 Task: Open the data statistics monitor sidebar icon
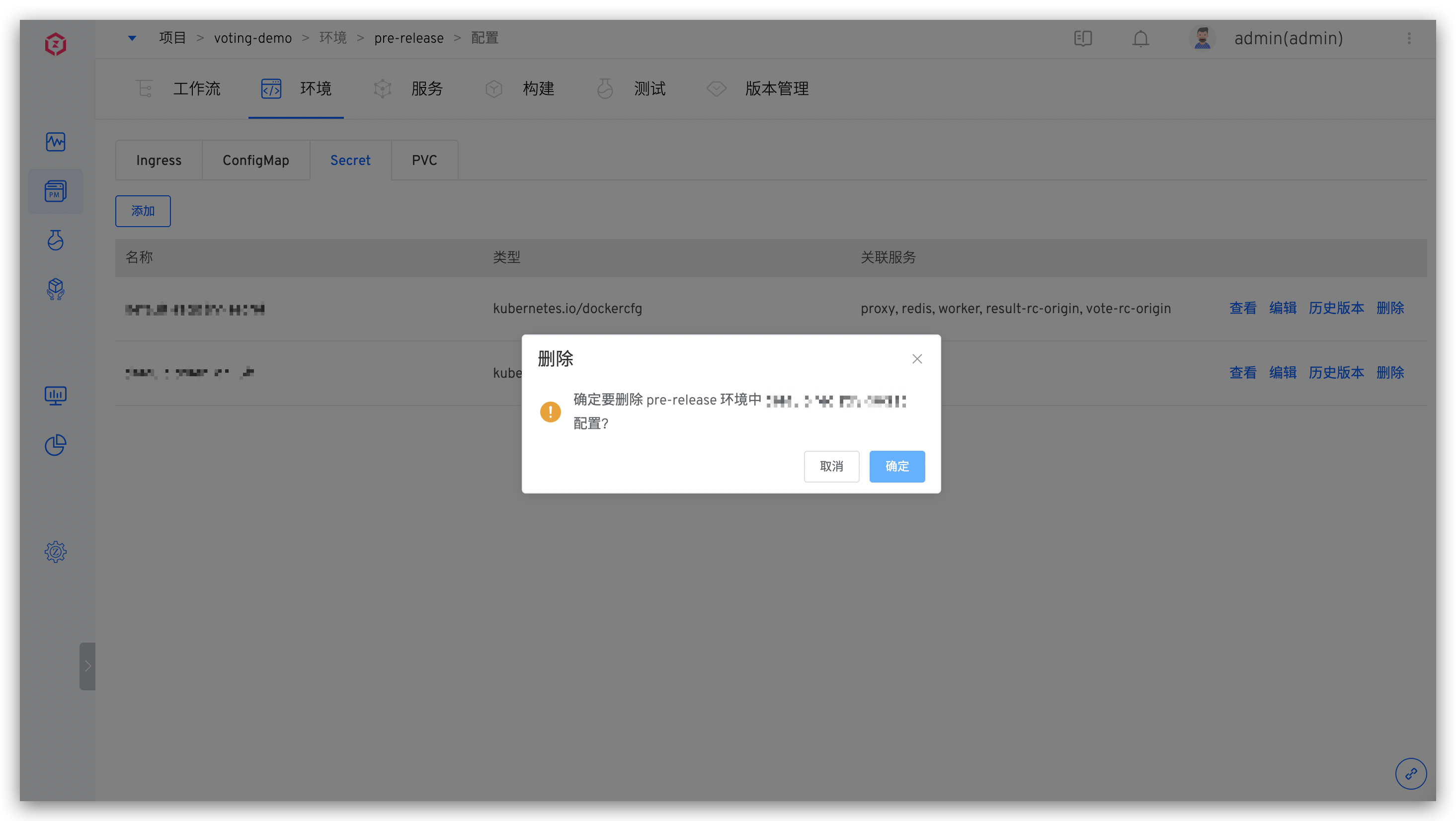click(55, 395)
